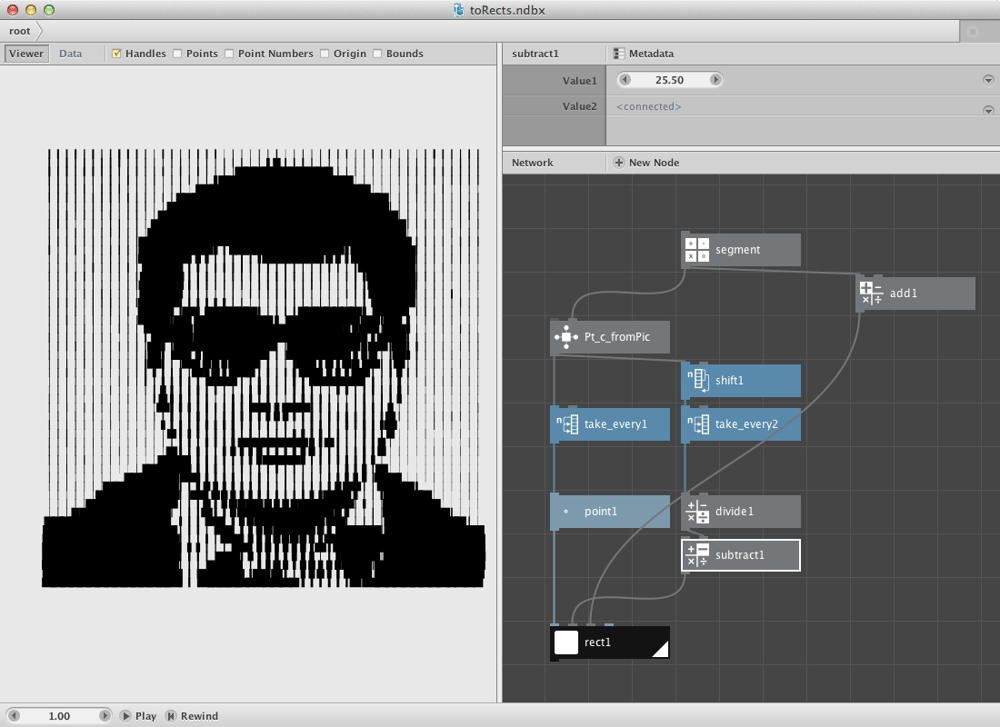
Task: Open the Value1 options dropdown arrow
Action: tap(988, 80)
